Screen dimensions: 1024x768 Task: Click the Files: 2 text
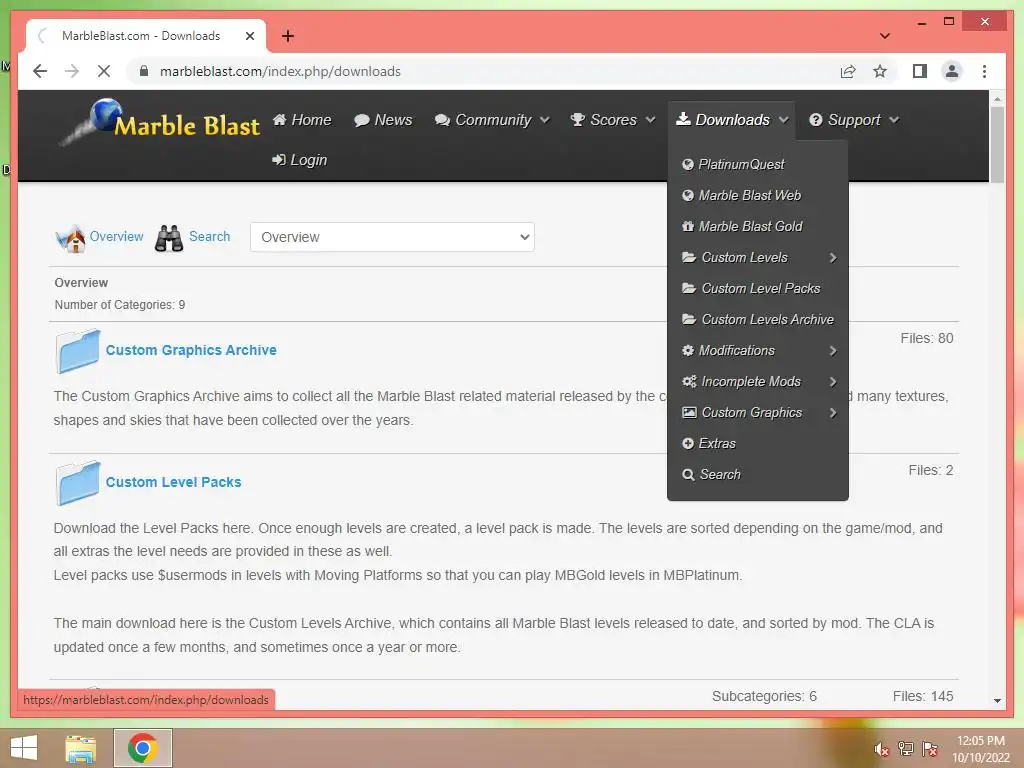point(931,470)
